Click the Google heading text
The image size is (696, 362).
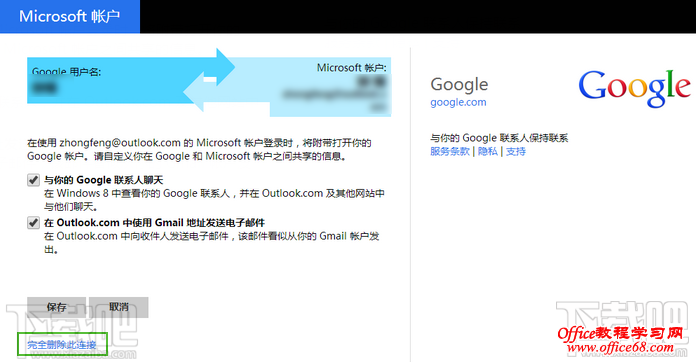(459, 84)
